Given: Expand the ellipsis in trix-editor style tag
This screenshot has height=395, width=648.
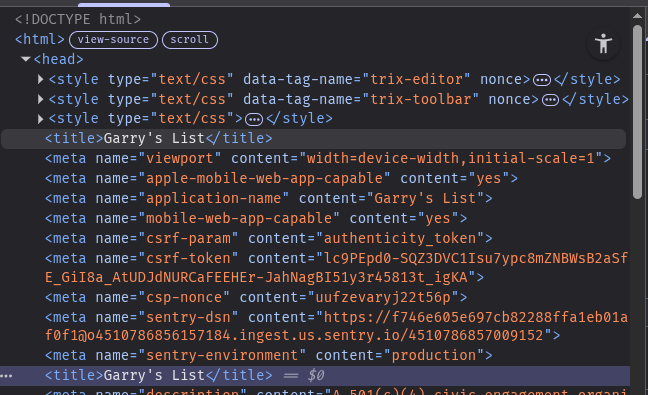Looking at the screenshot, I should [x=542, y=80].
